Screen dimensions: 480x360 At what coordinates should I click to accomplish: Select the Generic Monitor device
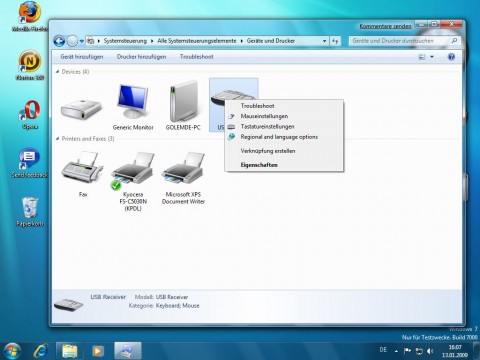(x=133, y=107)
